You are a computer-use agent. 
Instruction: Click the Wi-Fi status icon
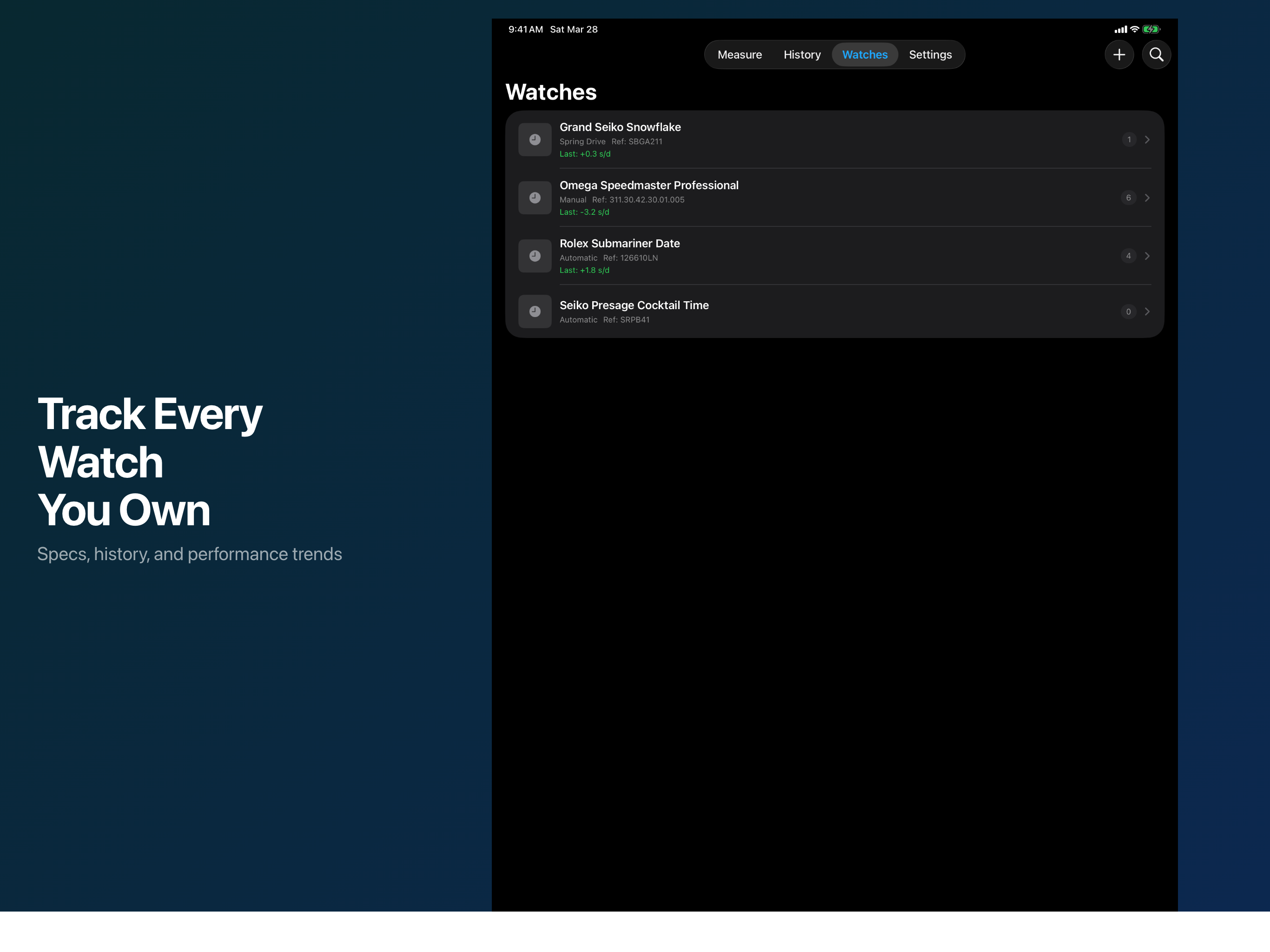pyautogui.click(x=1134, y=29)
